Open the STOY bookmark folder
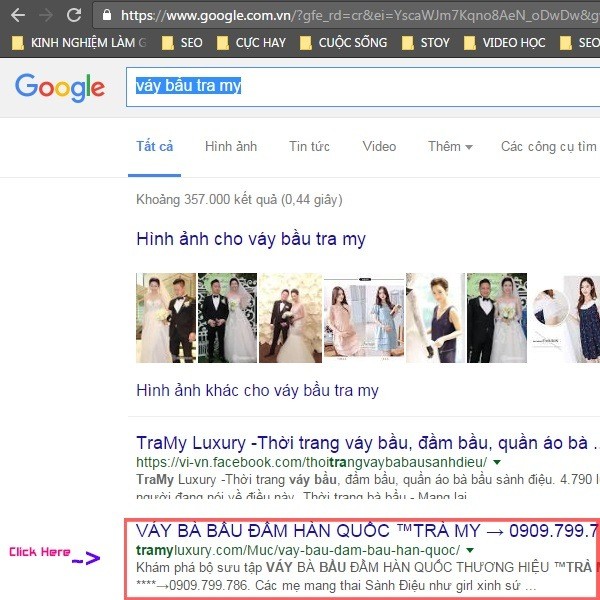 [426, 43]
